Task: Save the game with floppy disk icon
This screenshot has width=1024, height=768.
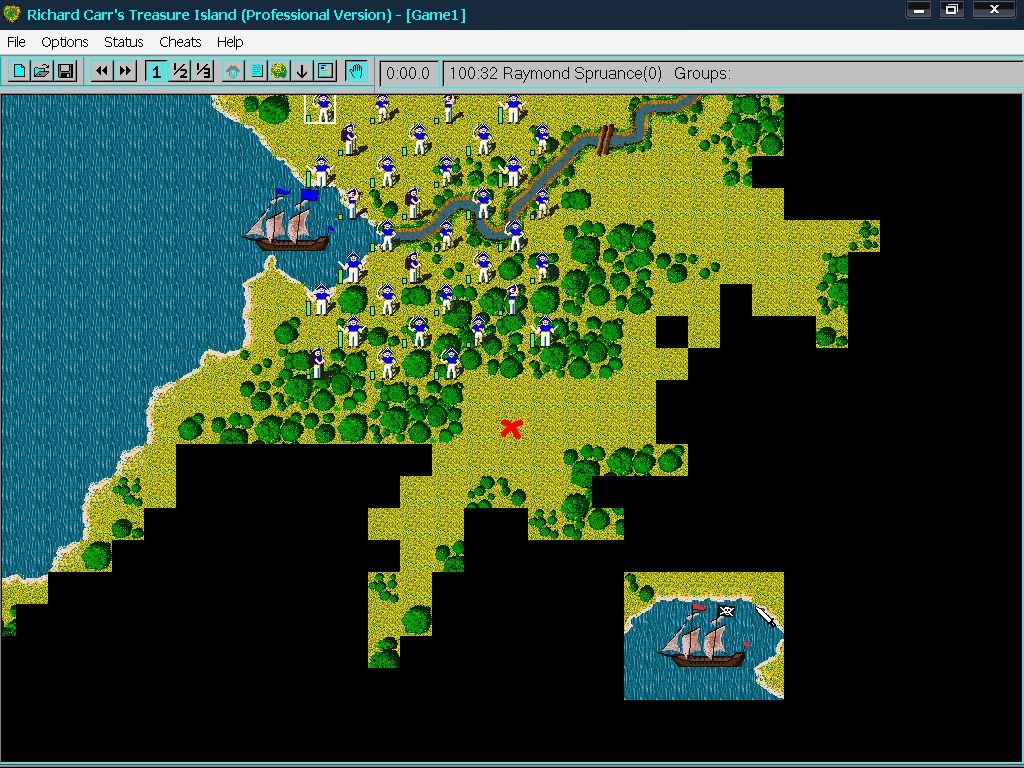Action: tap(66, 71)
